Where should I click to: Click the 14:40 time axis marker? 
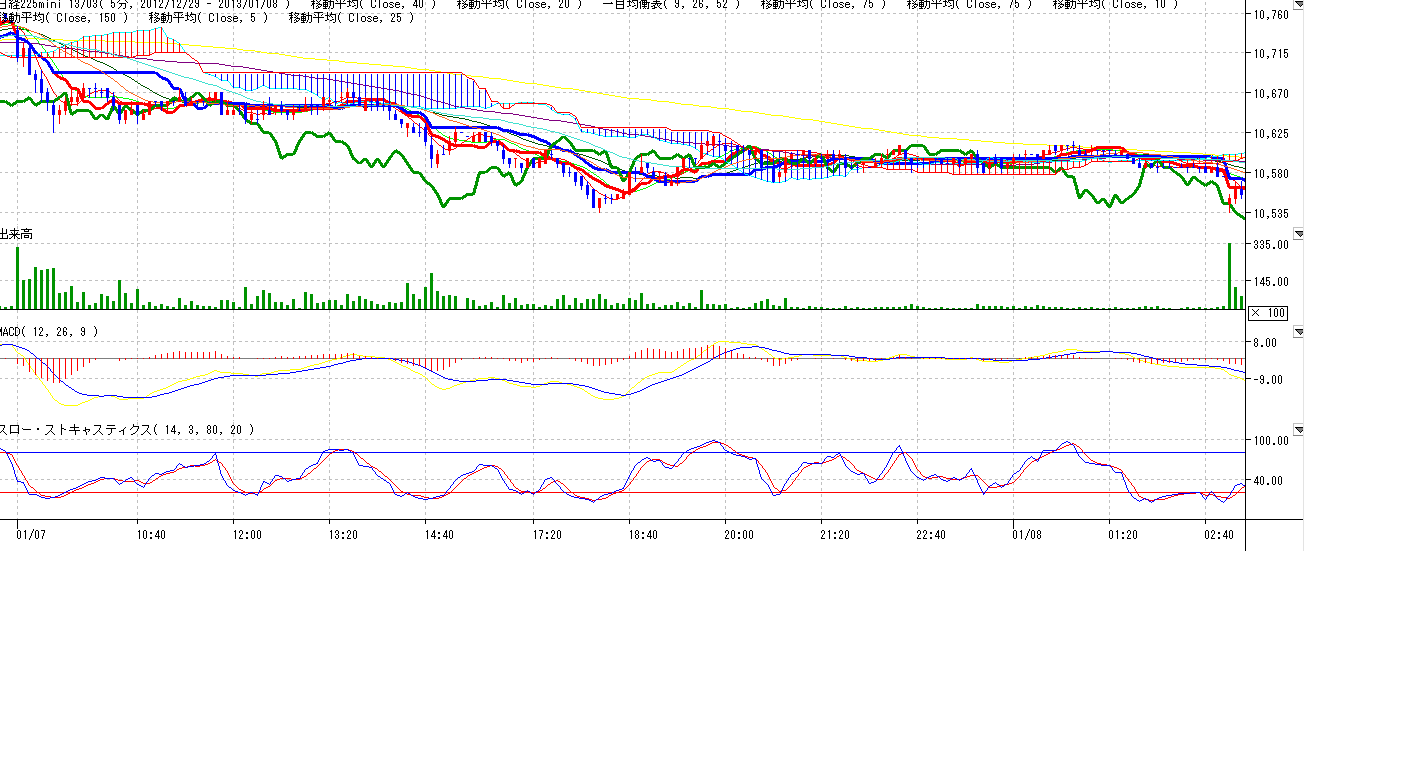[440, 535]
